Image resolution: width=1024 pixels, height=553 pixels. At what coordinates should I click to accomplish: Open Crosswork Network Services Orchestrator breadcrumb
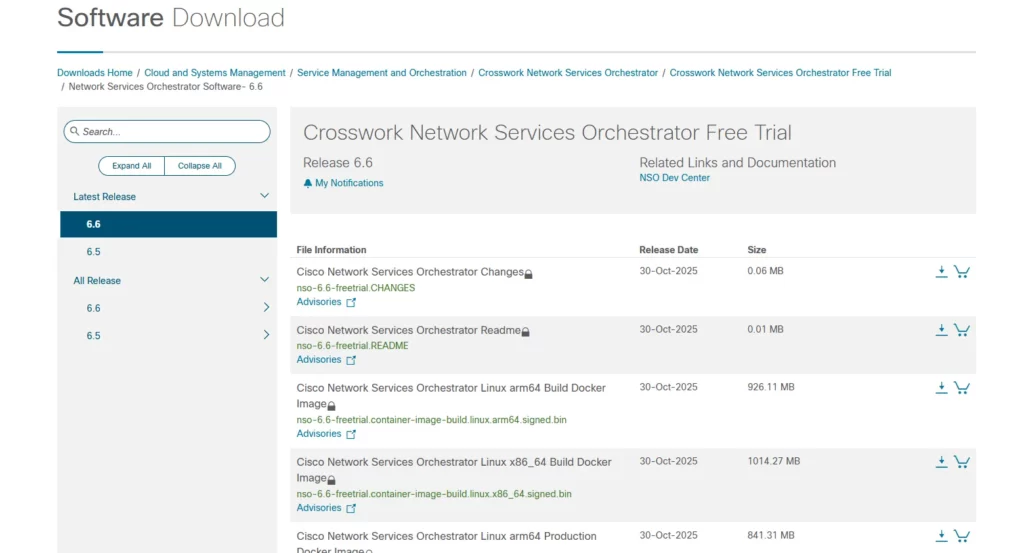568,72
